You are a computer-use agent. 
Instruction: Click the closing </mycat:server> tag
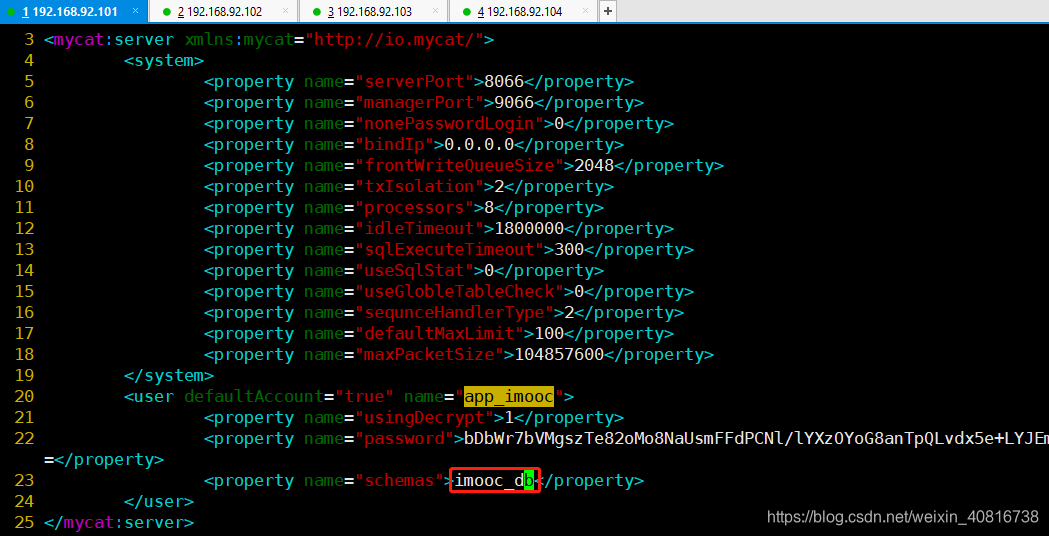click(x=118, y=523)
